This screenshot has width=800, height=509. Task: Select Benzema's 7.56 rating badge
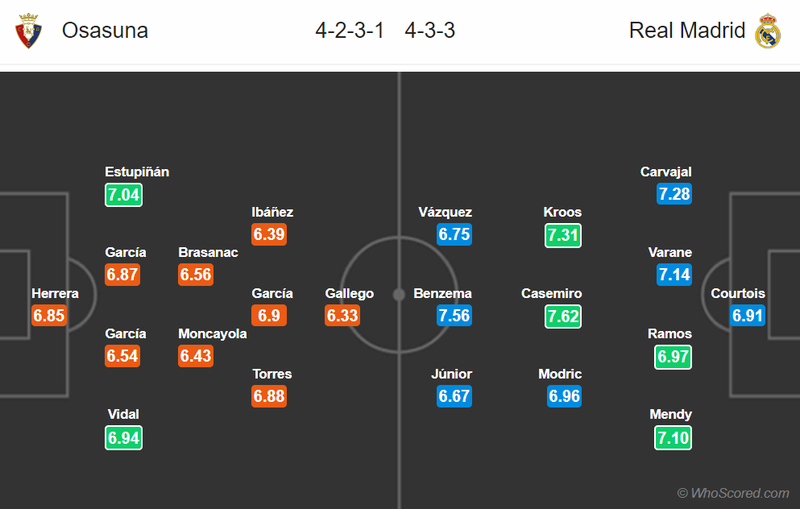tap(454, 316)
